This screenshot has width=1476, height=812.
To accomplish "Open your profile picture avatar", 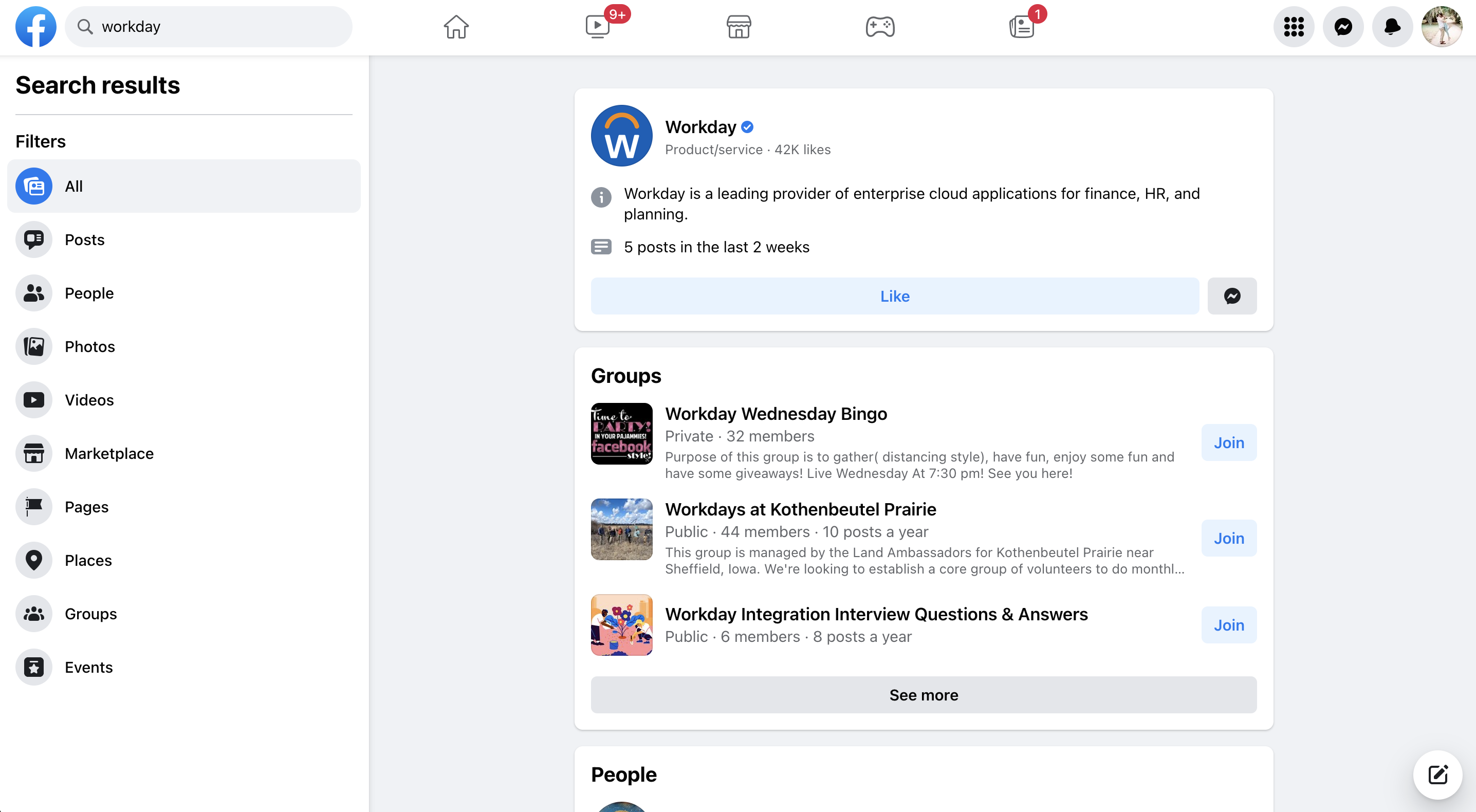I will 1442,26.
